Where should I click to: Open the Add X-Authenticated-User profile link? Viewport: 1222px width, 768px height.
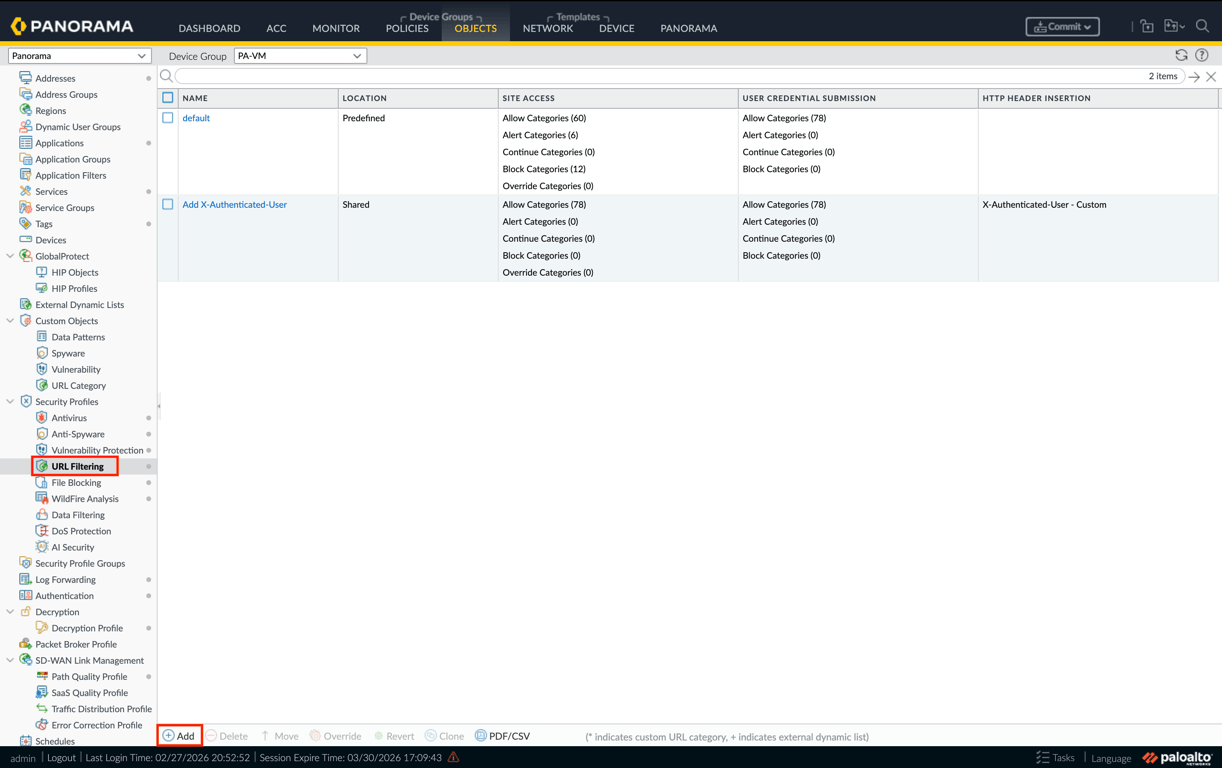coord(234,204)
